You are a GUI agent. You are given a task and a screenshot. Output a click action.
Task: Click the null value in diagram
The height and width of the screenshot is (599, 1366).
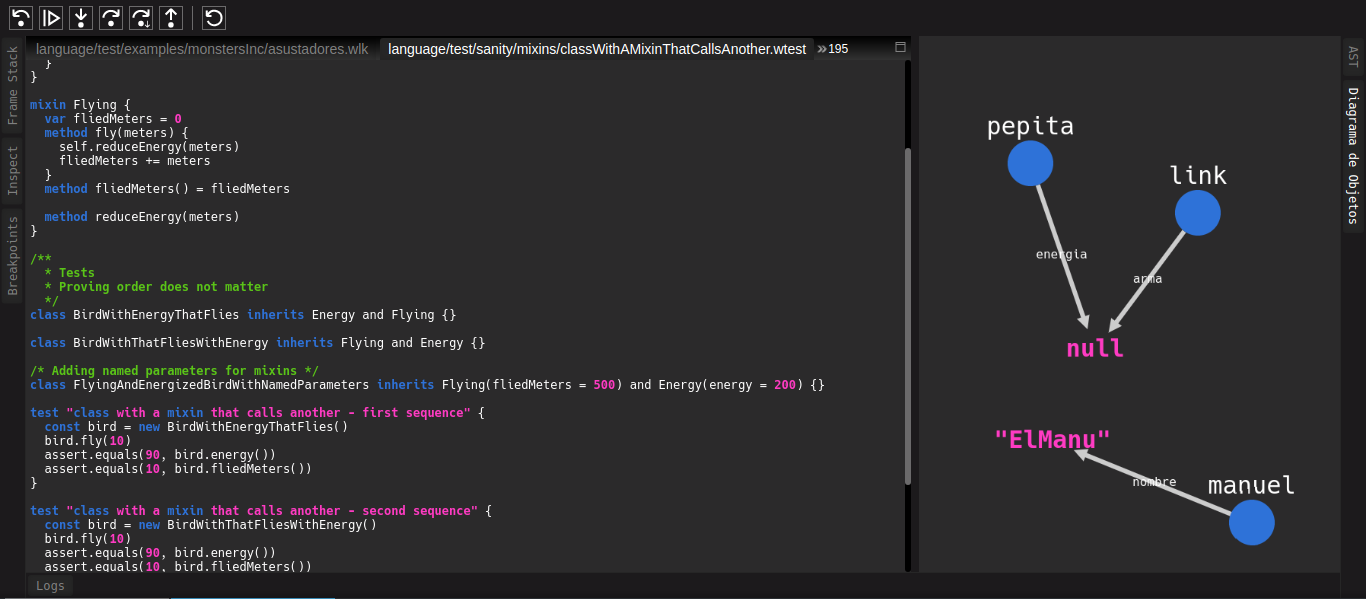coord(1095,349)
